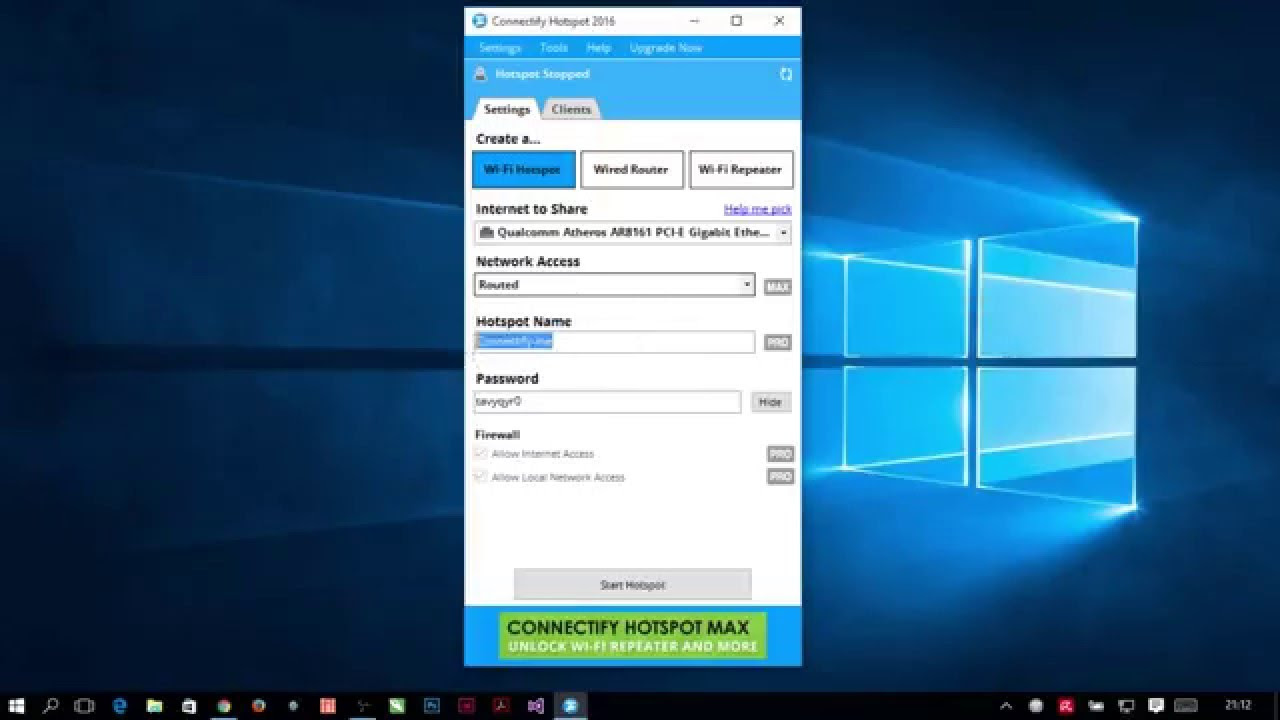Screen dimensions: 1280x720
Task: Launch Microsoft Edge from the taskbar
Action: click(120, 705)
